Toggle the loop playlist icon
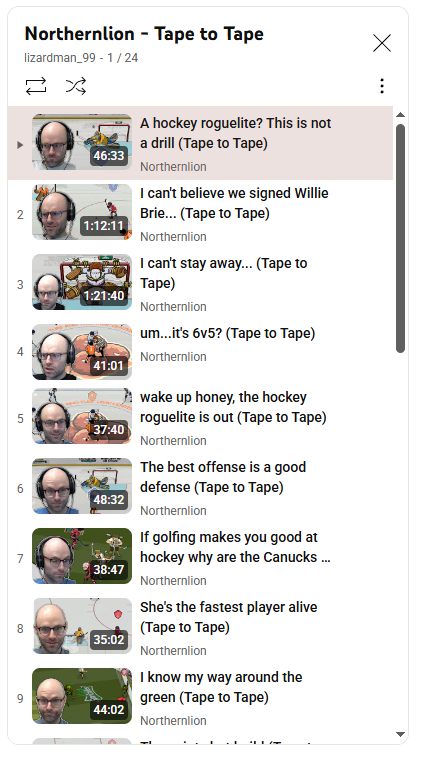Image resolution: width=436 pixels, height=760 pixels. tap(36, 86)
